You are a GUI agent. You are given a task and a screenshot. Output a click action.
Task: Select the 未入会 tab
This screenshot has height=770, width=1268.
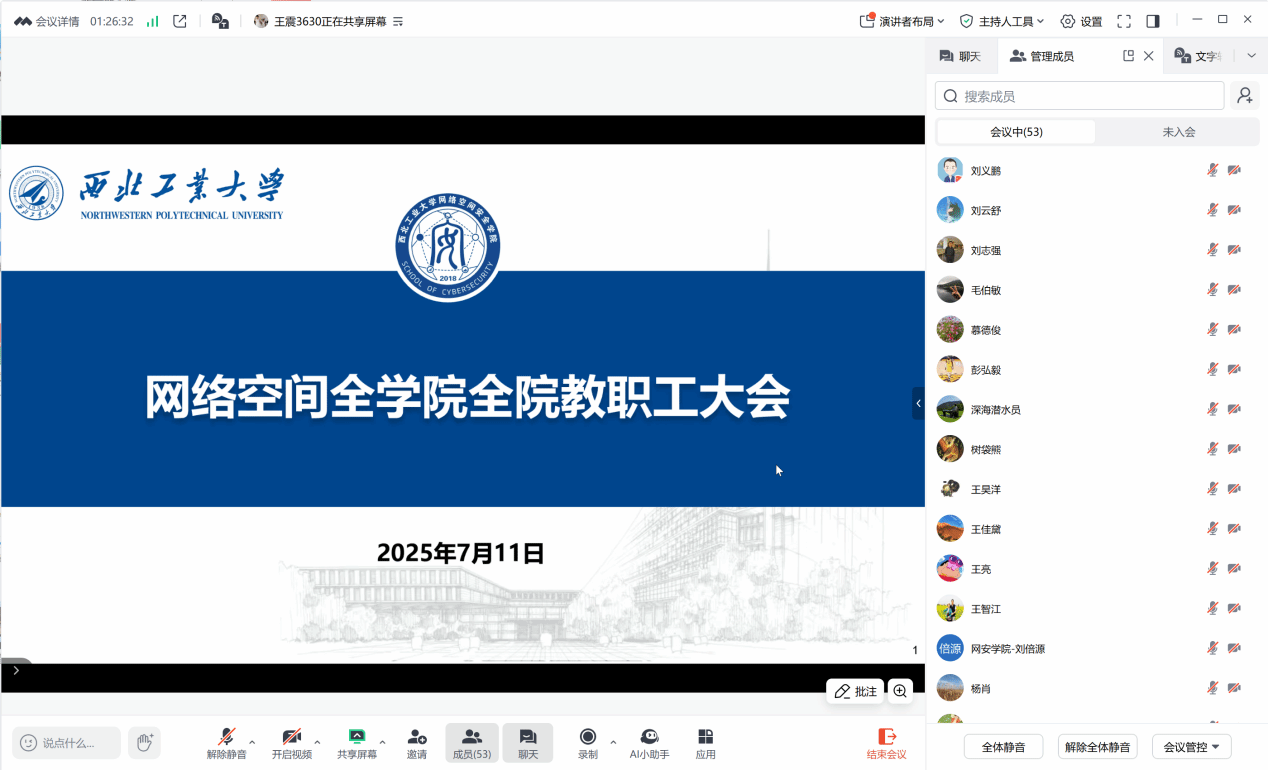point(1178,132)
